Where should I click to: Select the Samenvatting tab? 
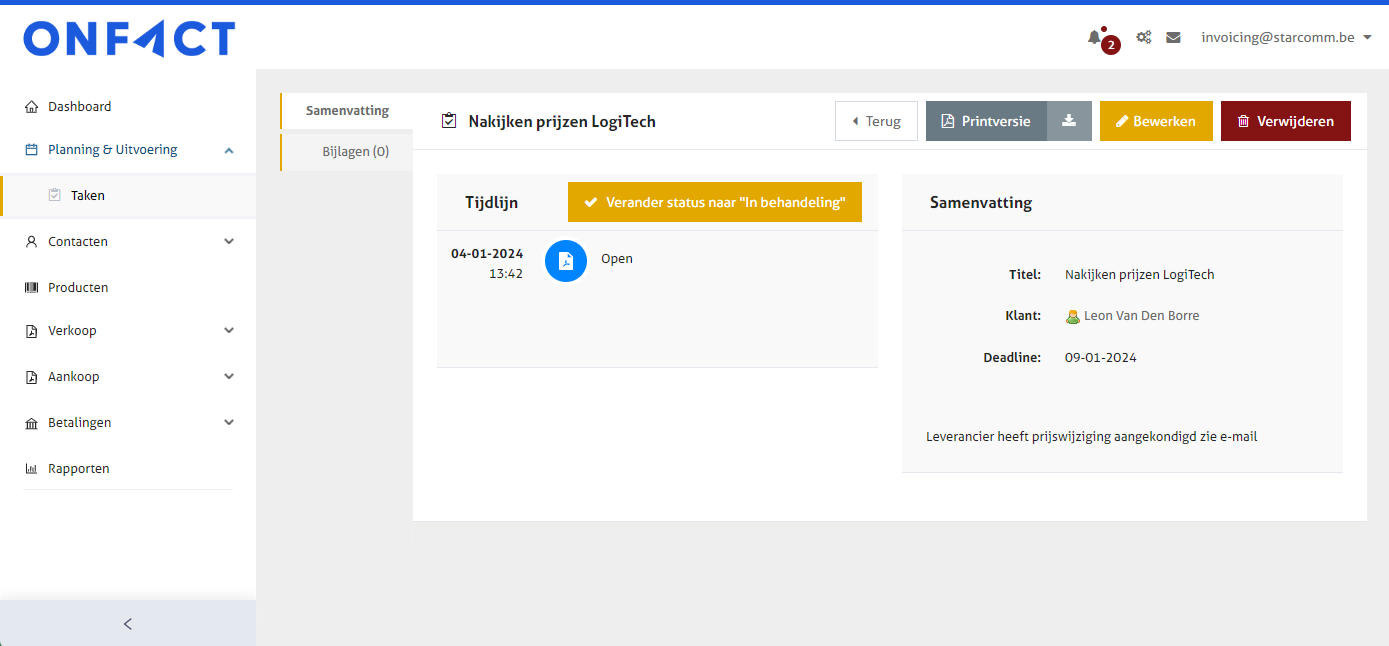click(347, 111)
